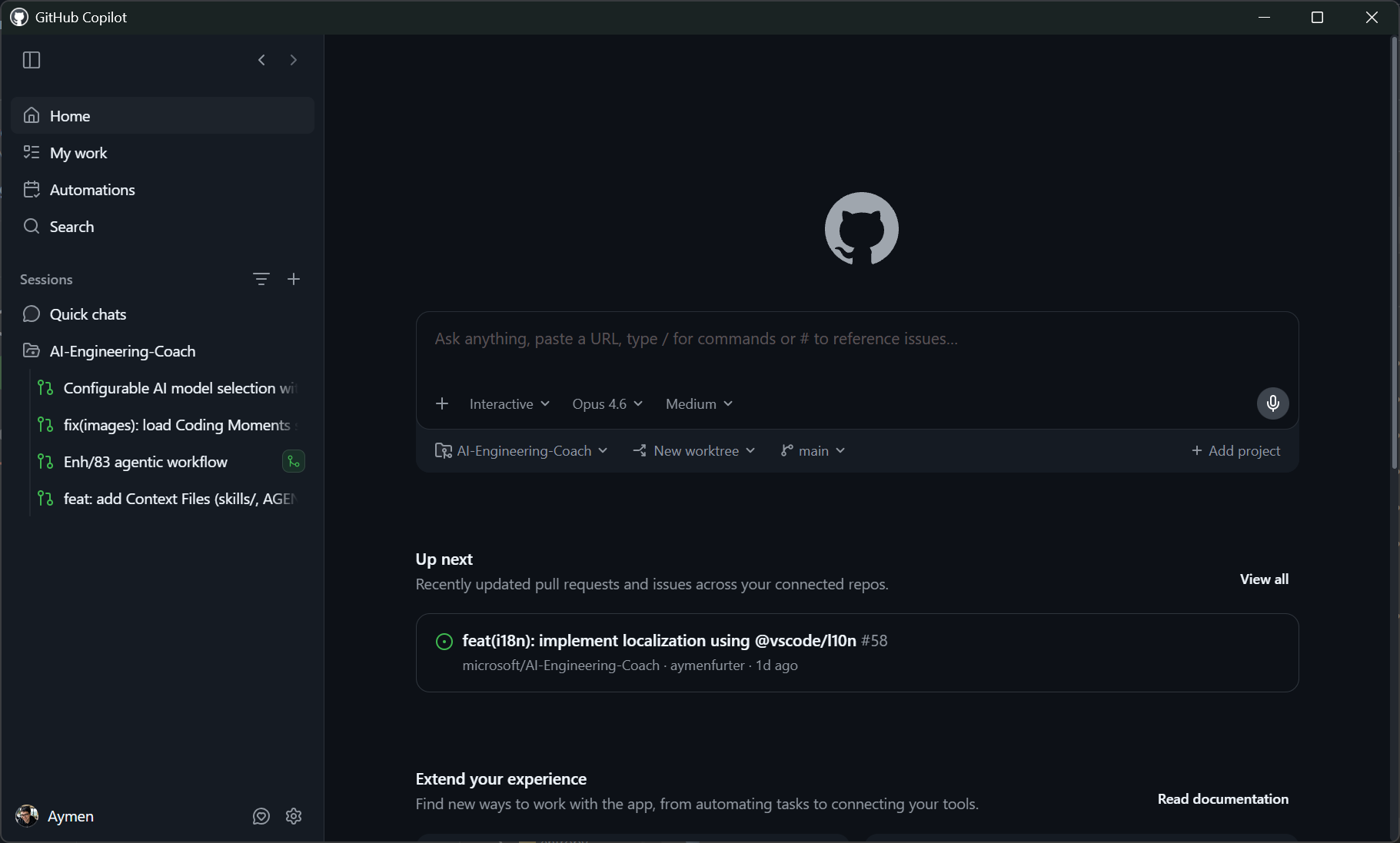The height and width of the screenshot is (843, 1400).
Task: Open settings gear icon
Action: [x=294, y=816]
